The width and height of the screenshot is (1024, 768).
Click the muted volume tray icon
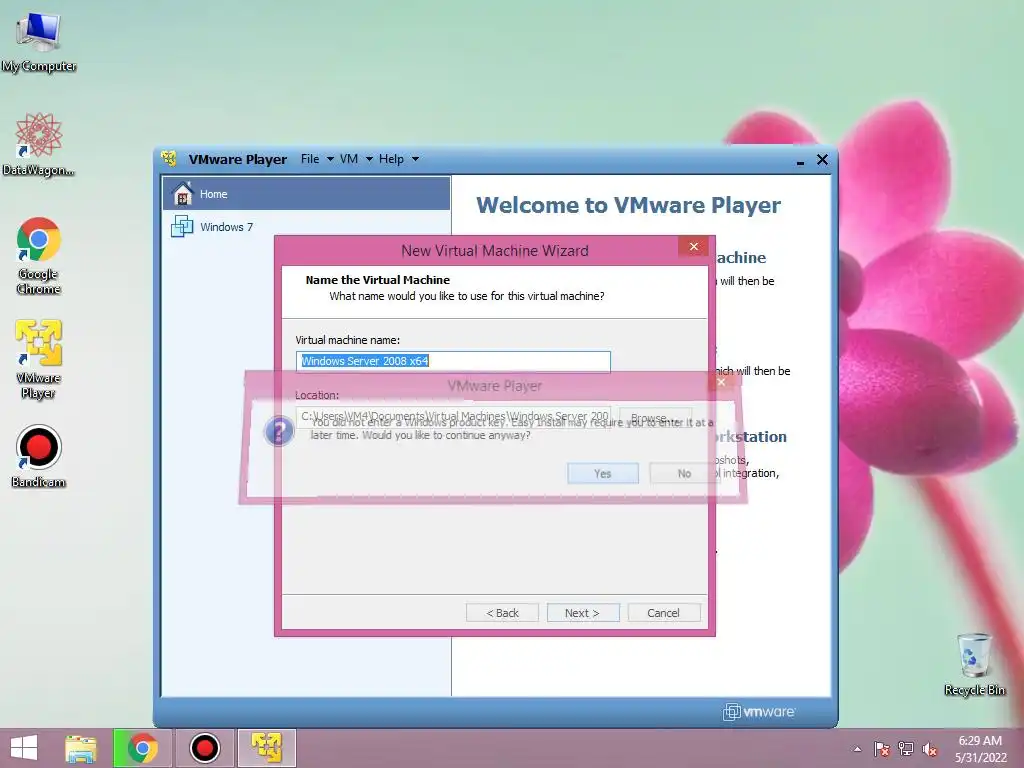point(930,749)
